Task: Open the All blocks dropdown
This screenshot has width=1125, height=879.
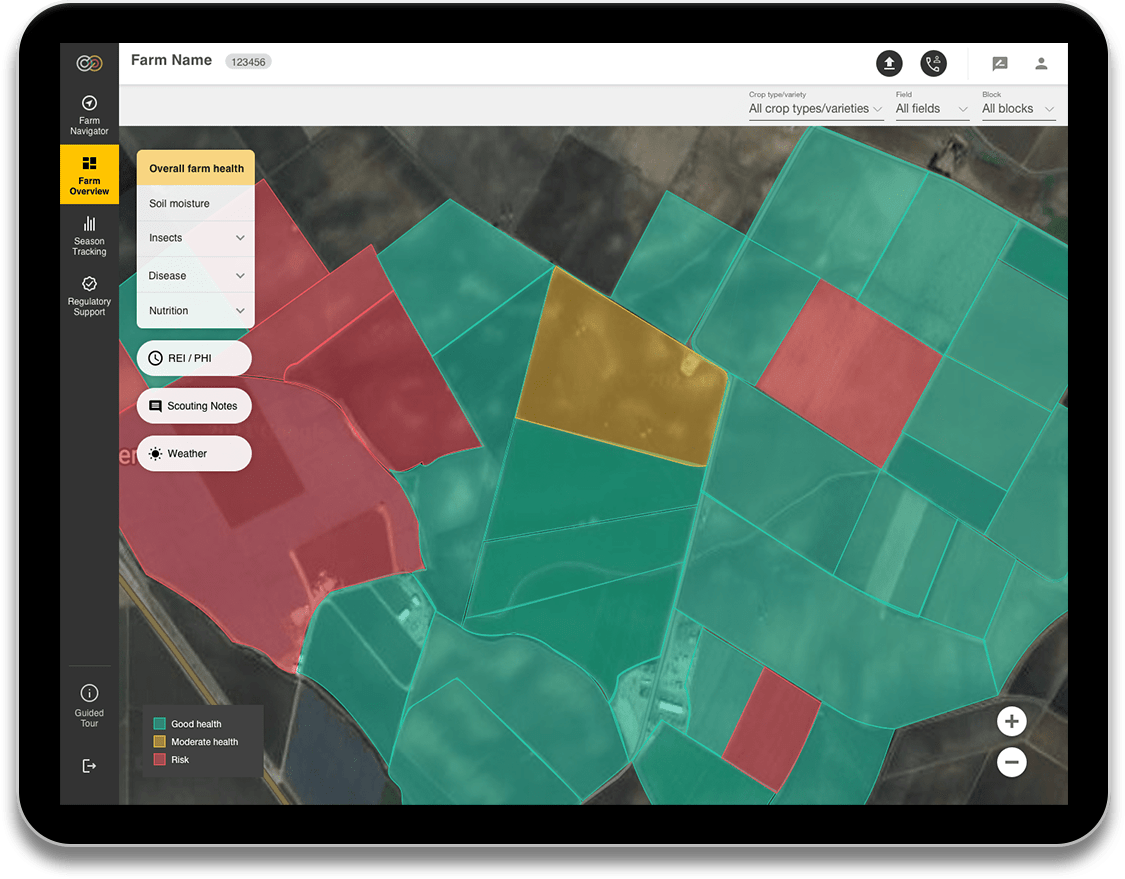Action: (x=1019, y=109)
